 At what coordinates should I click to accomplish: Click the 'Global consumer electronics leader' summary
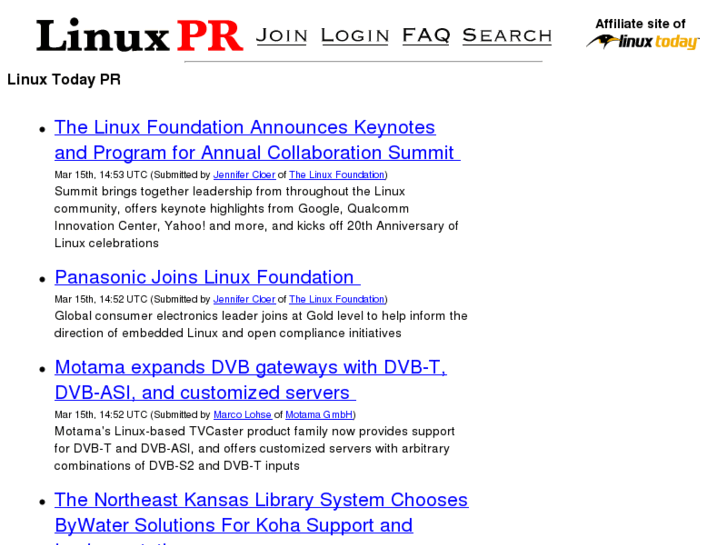[261, 324]
